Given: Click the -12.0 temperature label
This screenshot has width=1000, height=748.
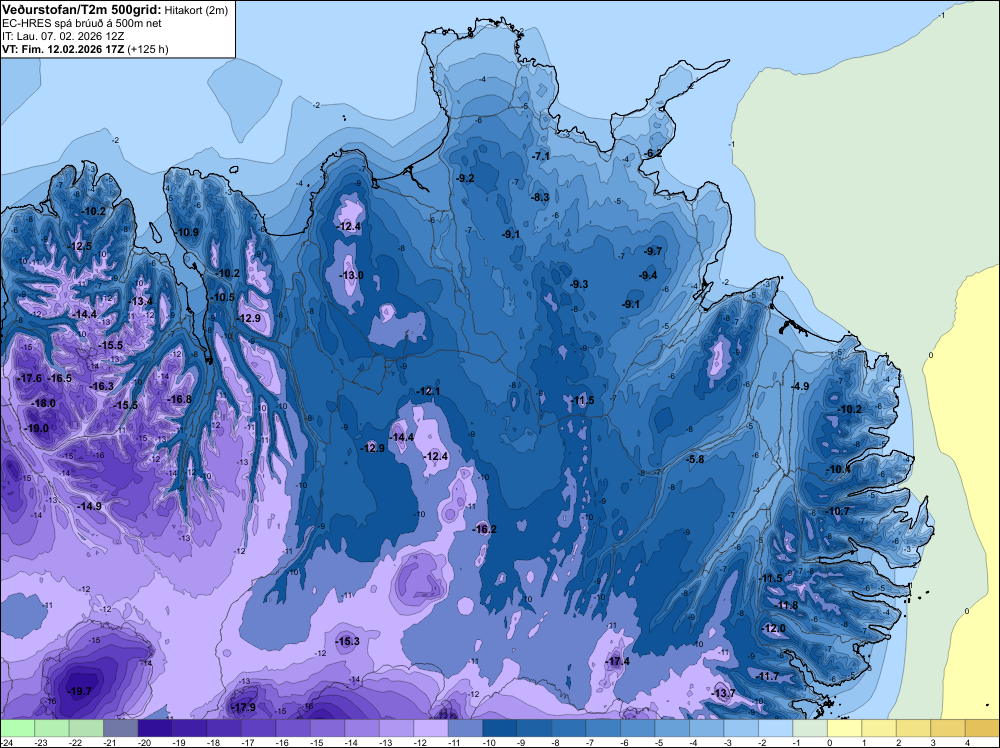Looking at the screenshot, I should coord(774,628).
